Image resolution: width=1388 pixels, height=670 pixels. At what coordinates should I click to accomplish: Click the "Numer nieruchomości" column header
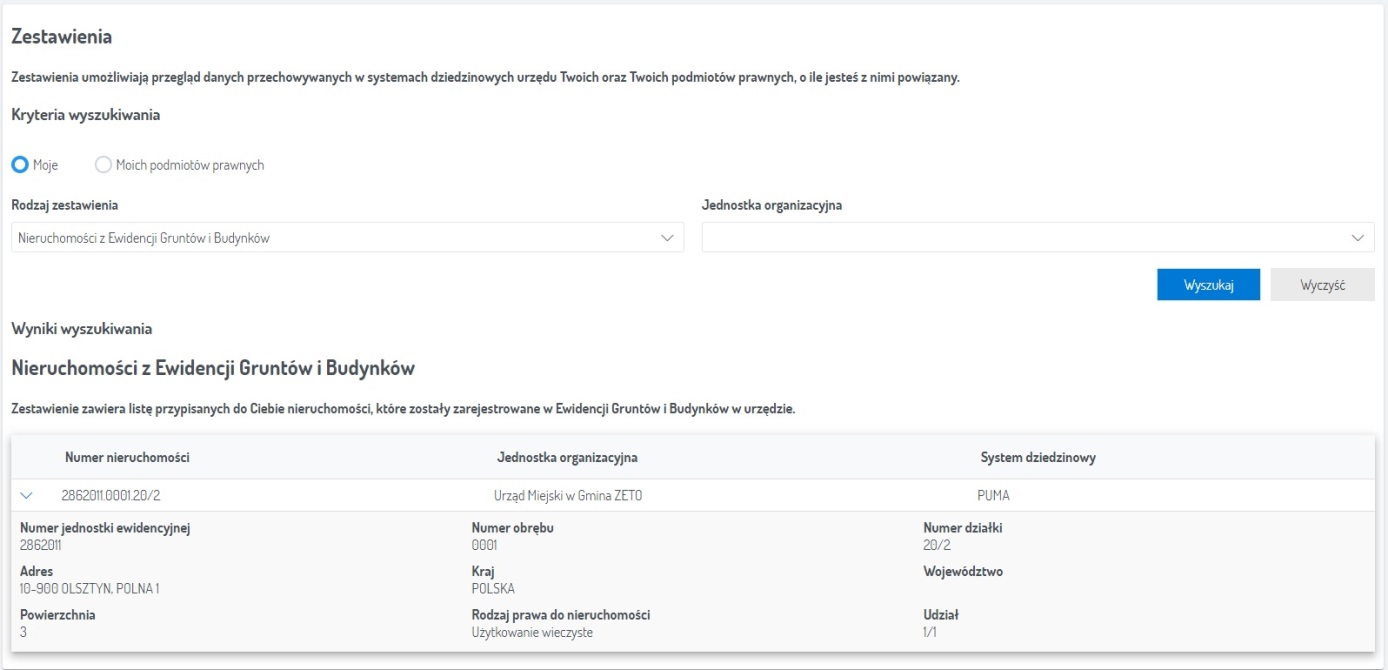(127, 458)
